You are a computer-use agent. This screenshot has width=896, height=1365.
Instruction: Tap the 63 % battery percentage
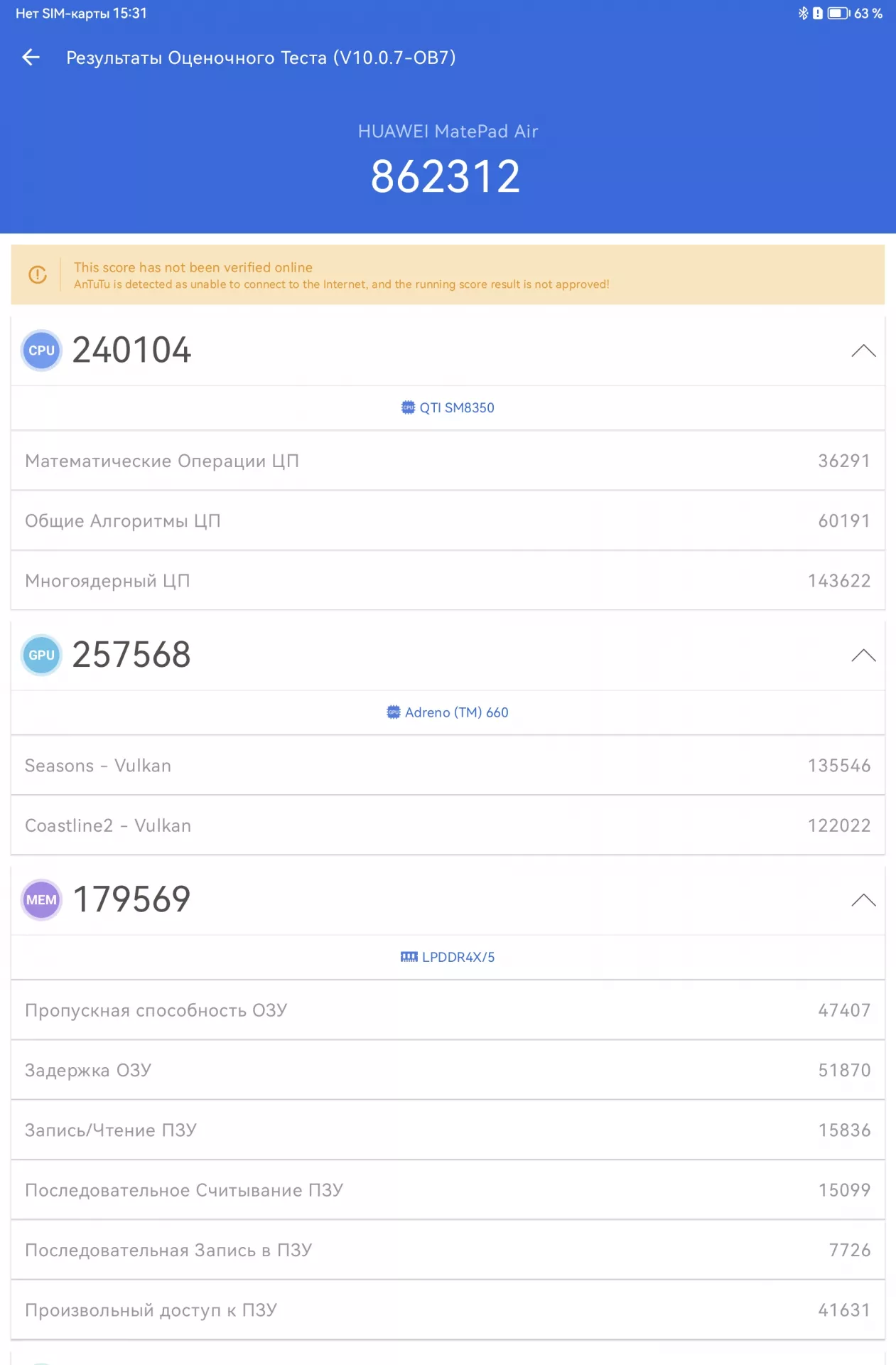point(868,14)
